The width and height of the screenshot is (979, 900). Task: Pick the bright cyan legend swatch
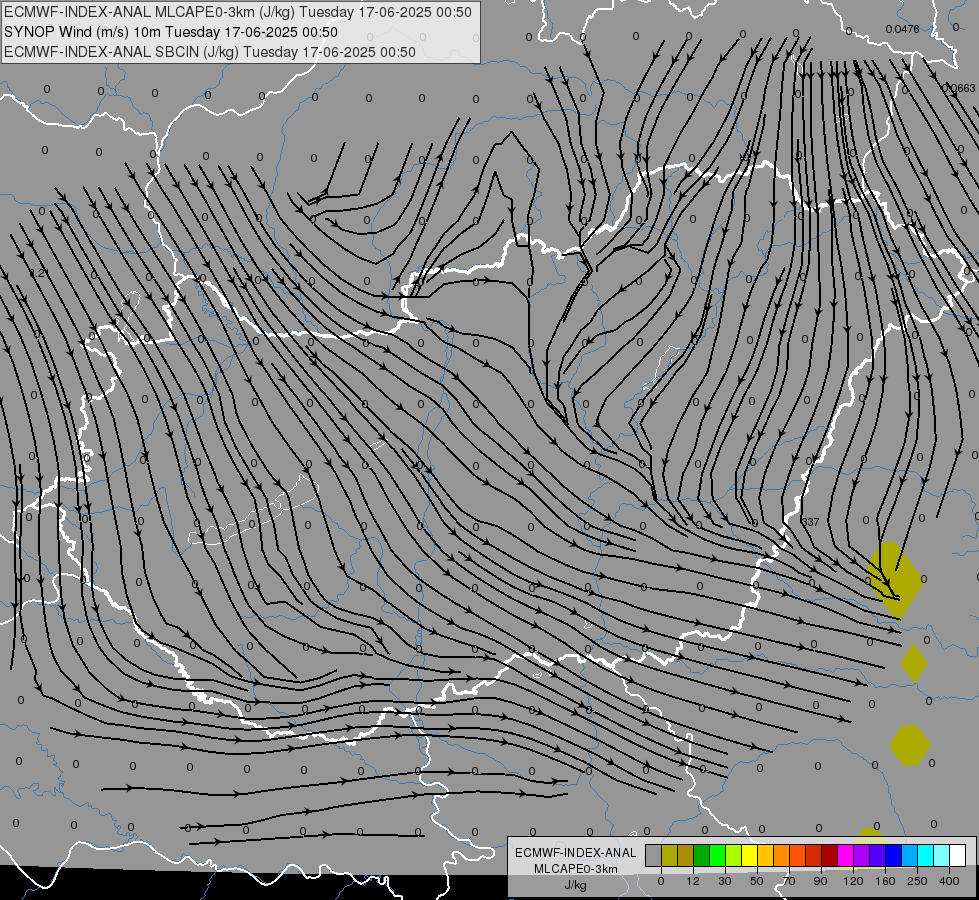(x=927, y=856)
